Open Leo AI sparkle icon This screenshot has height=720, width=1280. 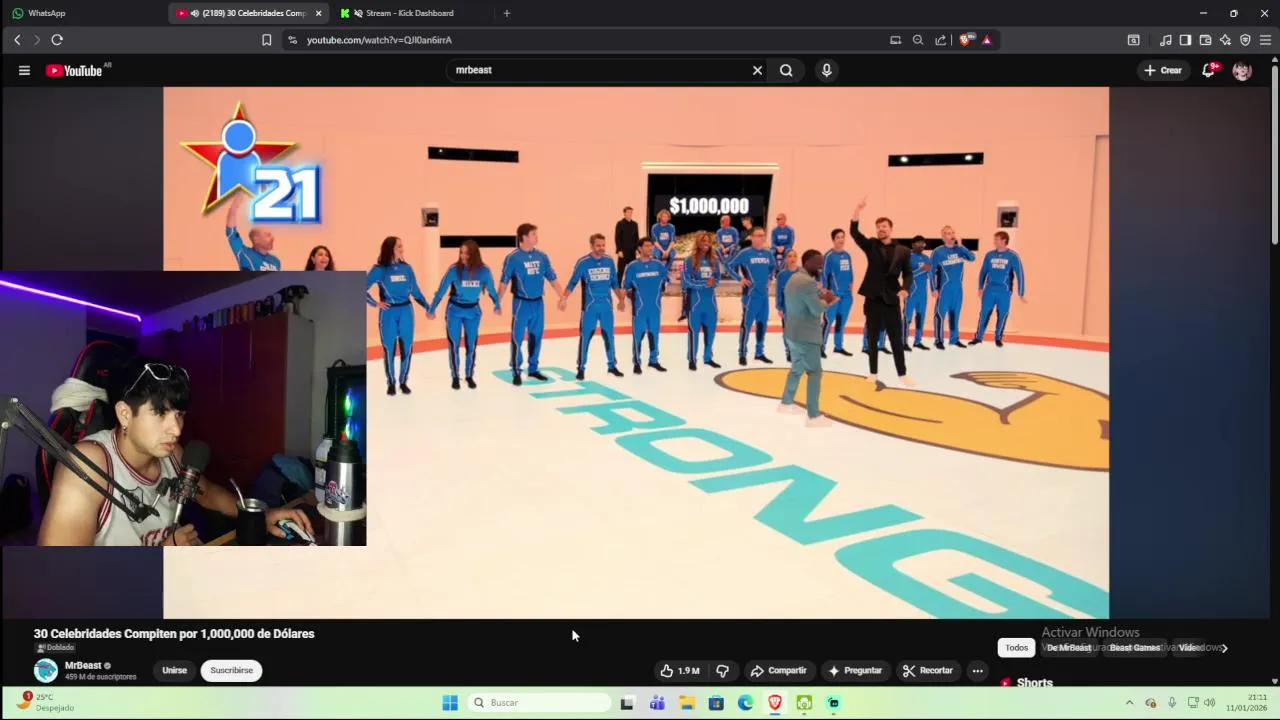coord(1225,40)
